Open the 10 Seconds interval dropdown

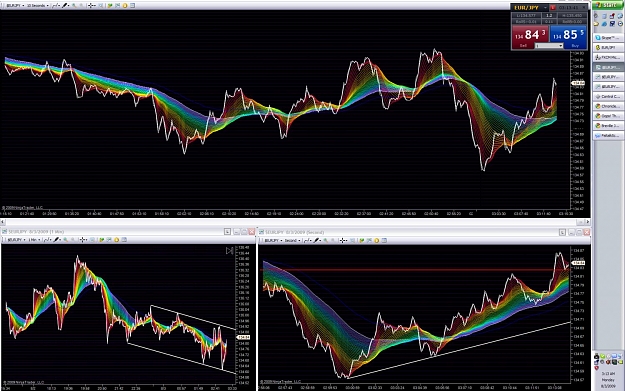point(37,6)
